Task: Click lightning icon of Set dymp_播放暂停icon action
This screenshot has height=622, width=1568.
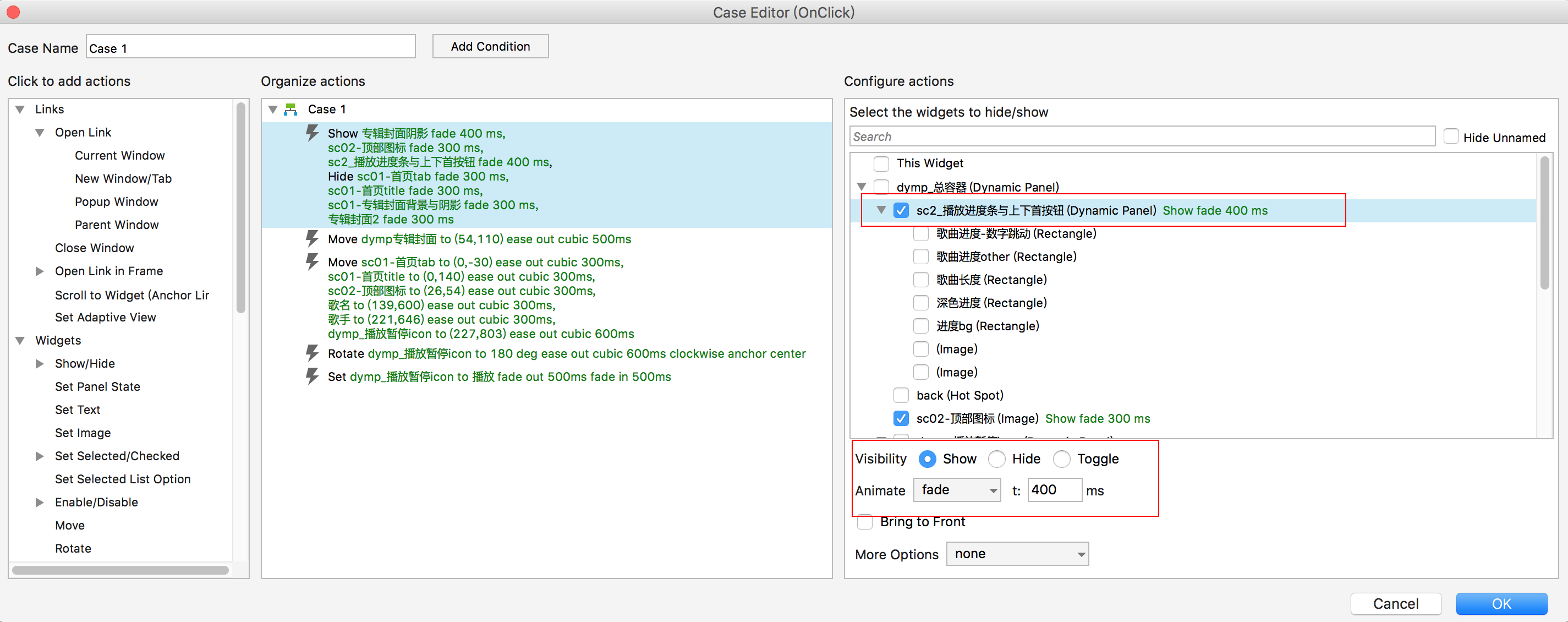Action: click(312, 376)
